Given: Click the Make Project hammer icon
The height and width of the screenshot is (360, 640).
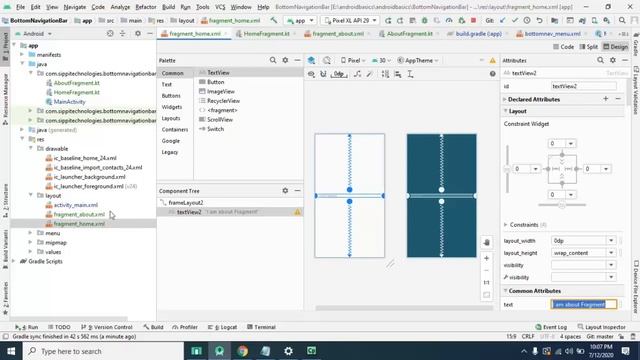Looking at the screenshot, I should (273, 20).
